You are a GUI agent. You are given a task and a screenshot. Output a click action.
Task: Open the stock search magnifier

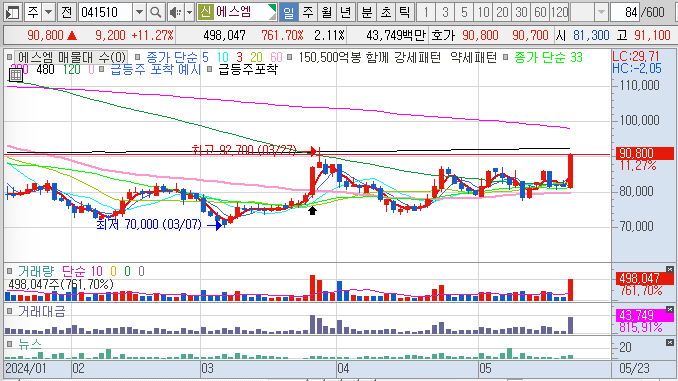pyautogui.click(x=155, y=12)
